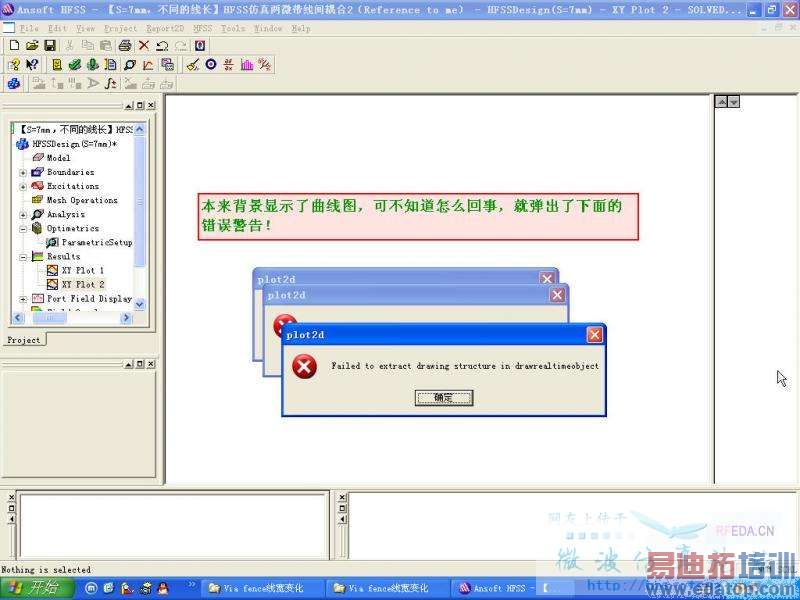Expand the Analysis tree node
The width and height of the screenshot is (800, 600).
click(x=23, y=215)
